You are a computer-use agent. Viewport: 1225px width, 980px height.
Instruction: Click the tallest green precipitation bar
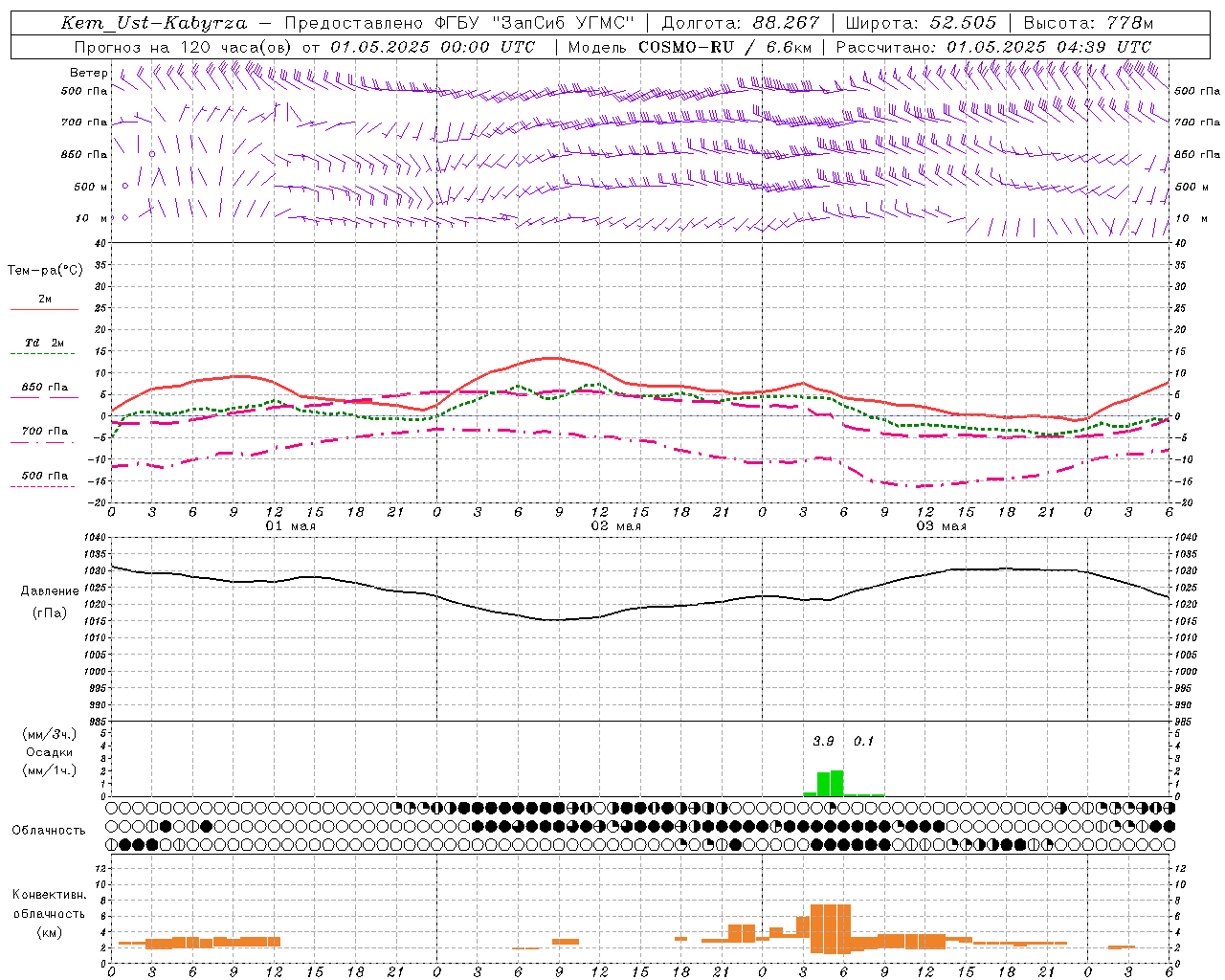coord(837,783)
